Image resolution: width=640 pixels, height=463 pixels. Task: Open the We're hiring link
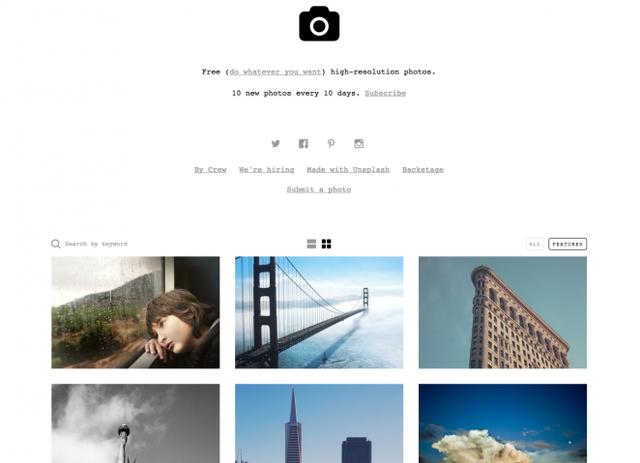tap(267, 169)
